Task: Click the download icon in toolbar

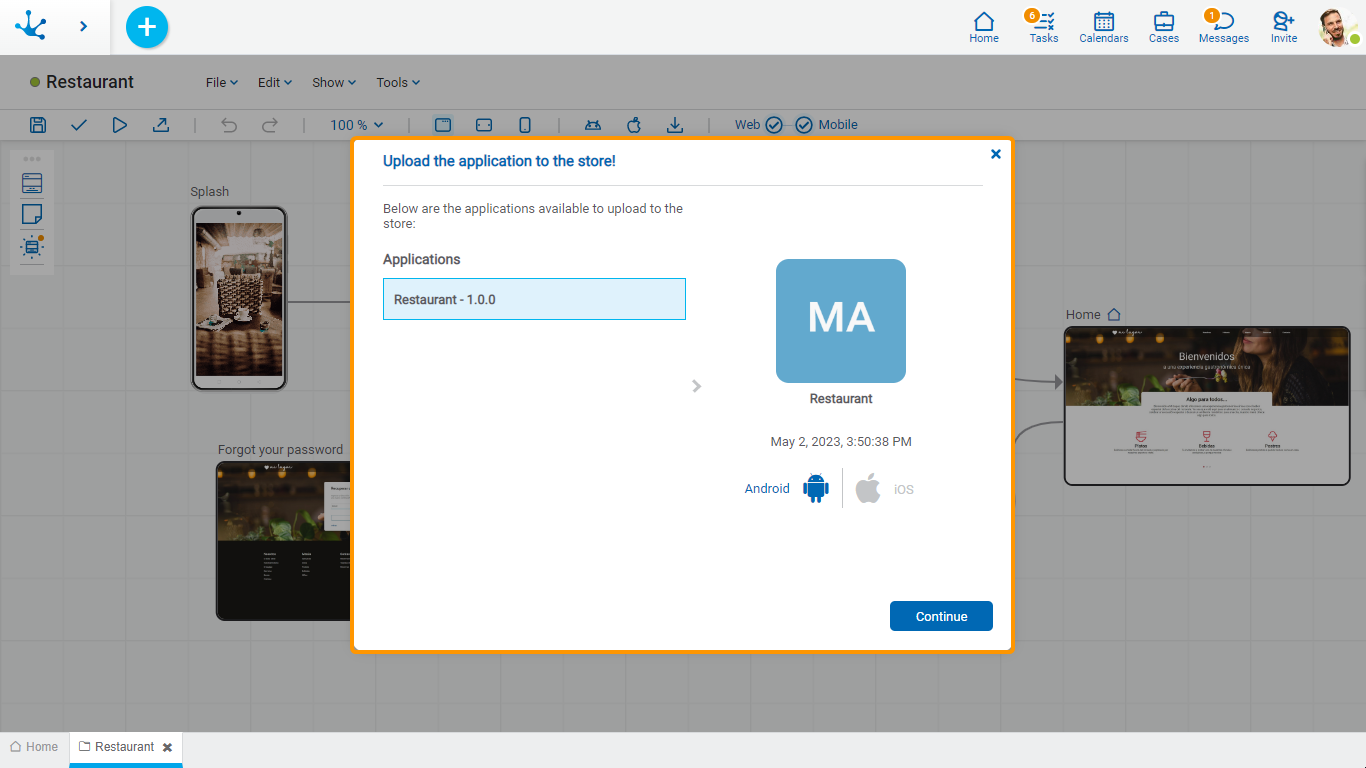Action: (x=675, y=125)
